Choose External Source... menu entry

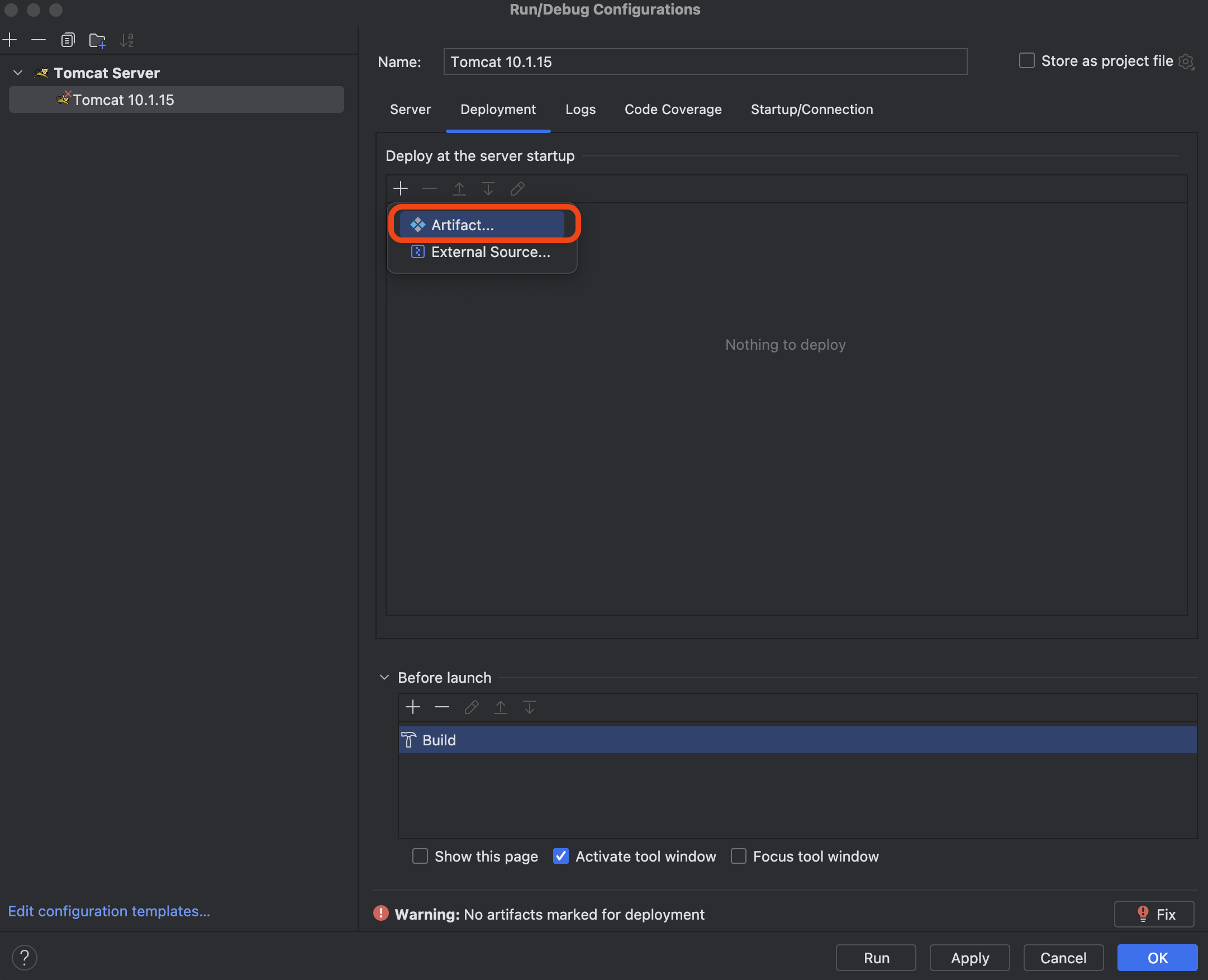click(x=490, y=252)
